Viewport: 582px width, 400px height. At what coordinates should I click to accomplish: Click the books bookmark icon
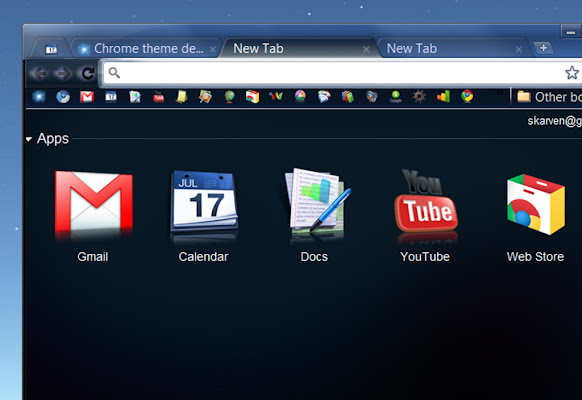click(348, 97)
